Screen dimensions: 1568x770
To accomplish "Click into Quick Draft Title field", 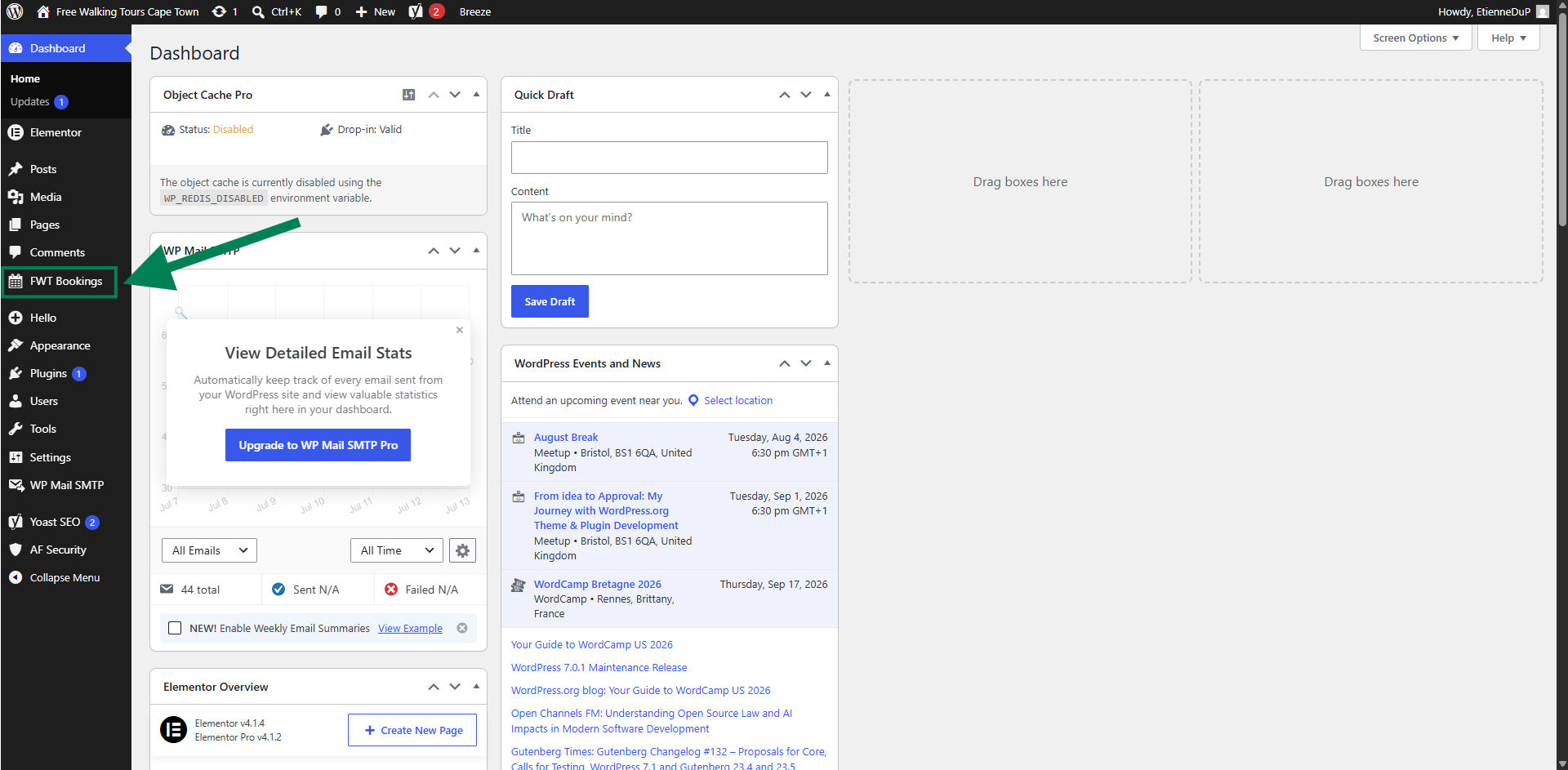I will 670,158.
